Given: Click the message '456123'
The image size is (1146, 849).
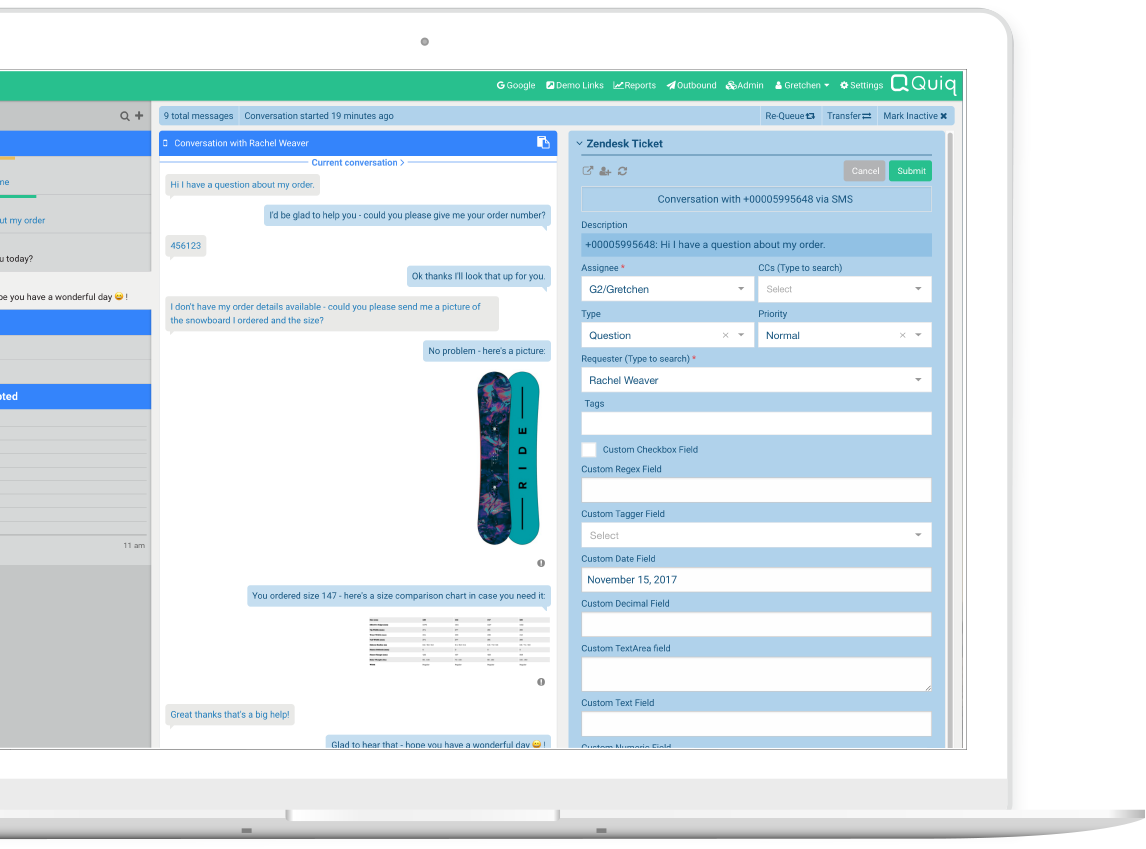Looking at the screenshot, I should coord(186,245).
